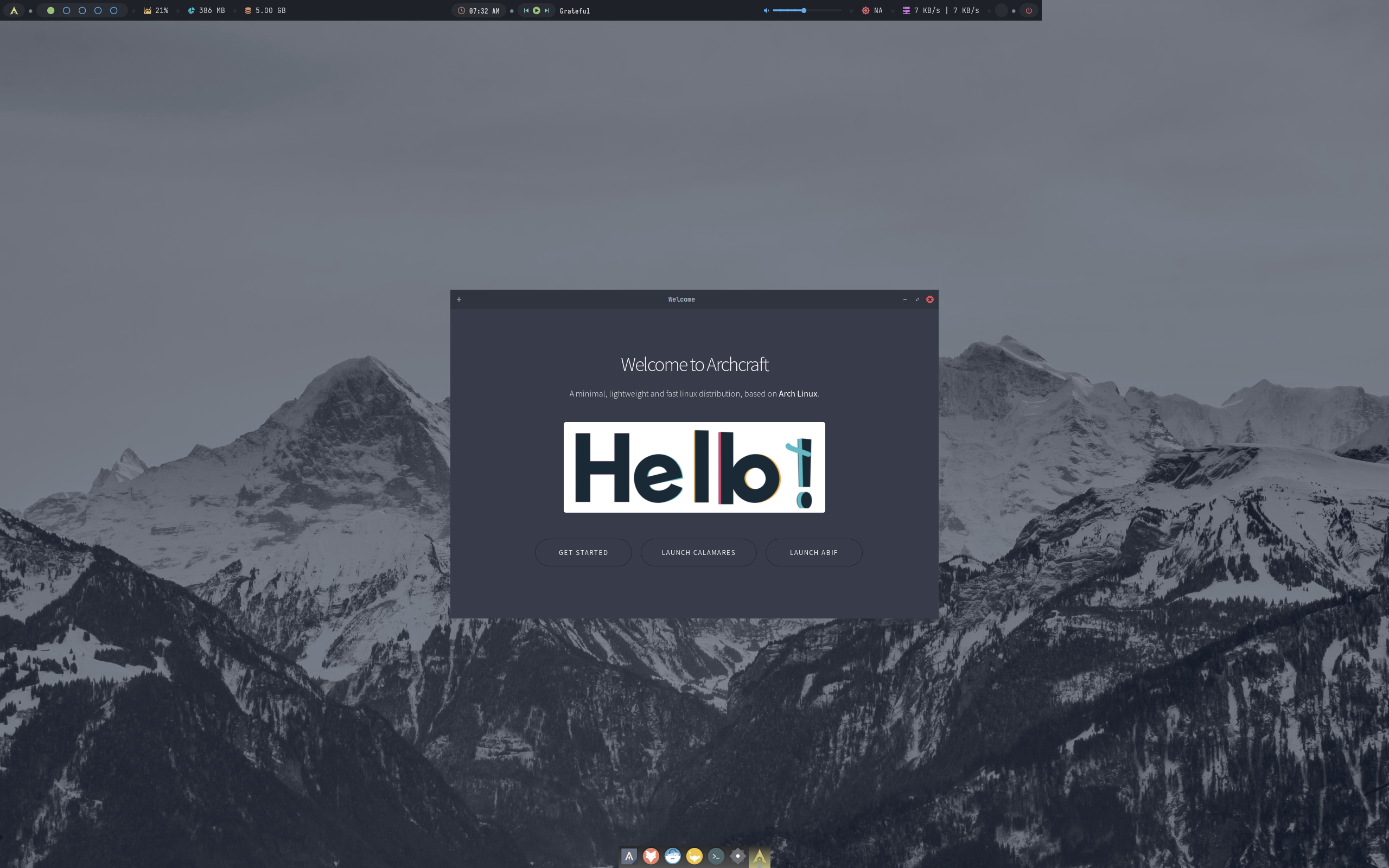Click the 386 MB memory value
Screen dimensions: 1389x868
[212, 10]
